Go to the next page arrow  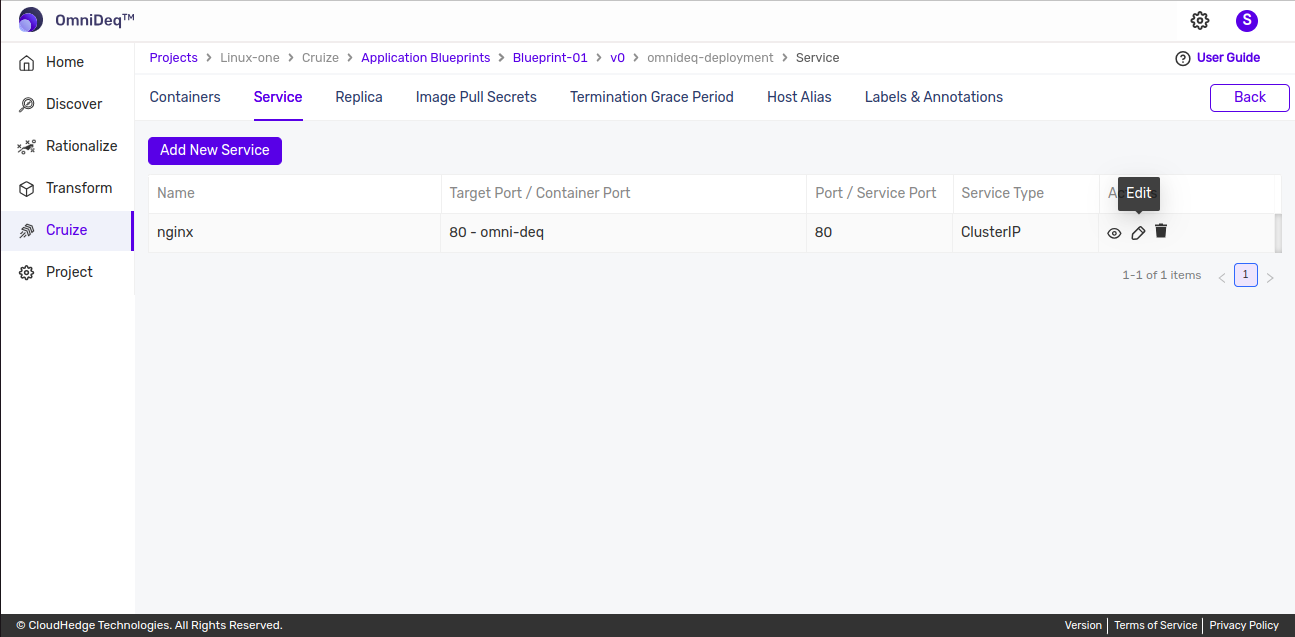1270,277
